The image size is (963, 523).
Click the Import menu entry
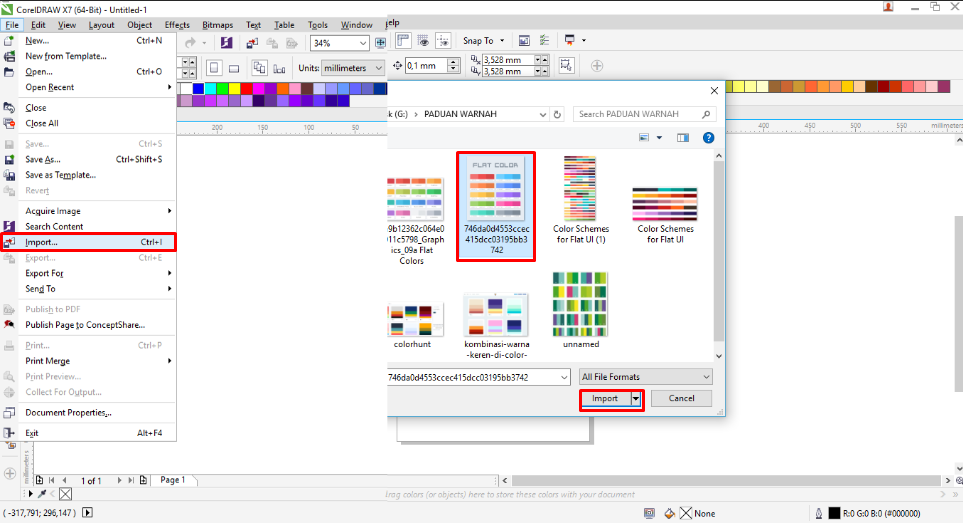point(88,242)
